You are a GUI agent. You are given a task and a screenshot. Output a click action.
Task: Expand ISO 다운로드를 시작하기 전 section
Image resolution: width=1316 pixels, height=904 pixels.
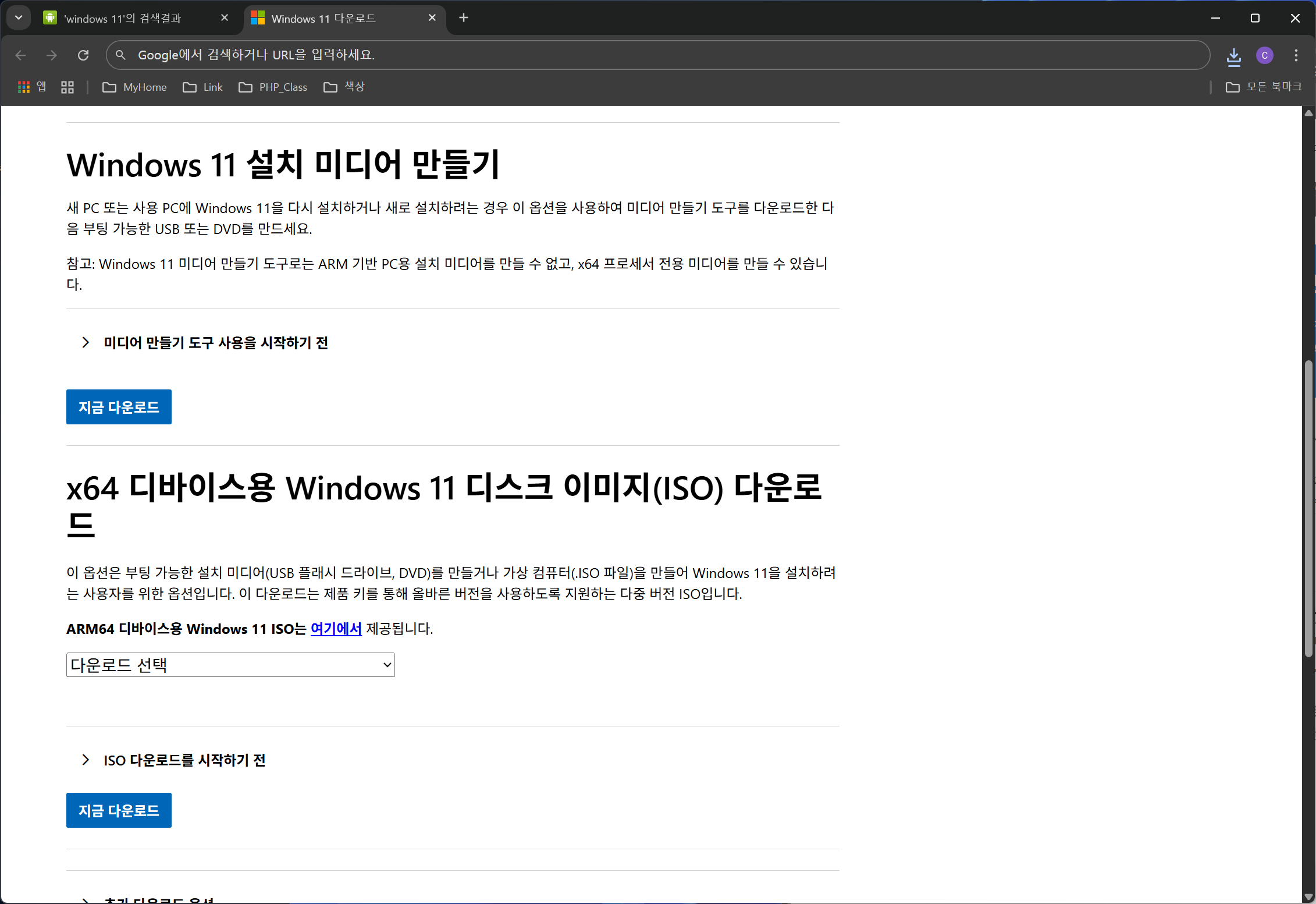coord(173,760)
